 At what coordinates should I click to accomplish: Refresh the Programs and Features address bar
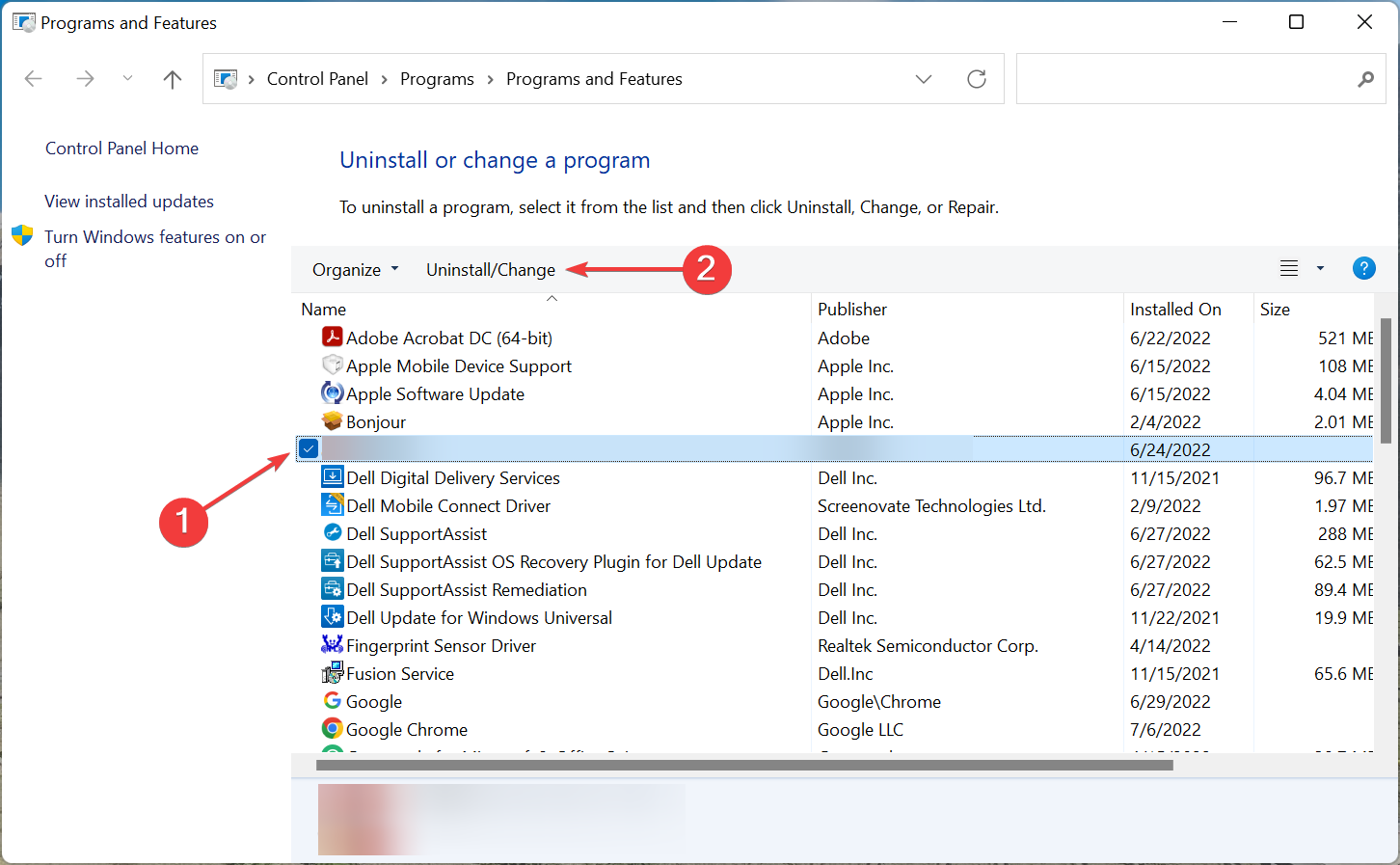(977, 79)
